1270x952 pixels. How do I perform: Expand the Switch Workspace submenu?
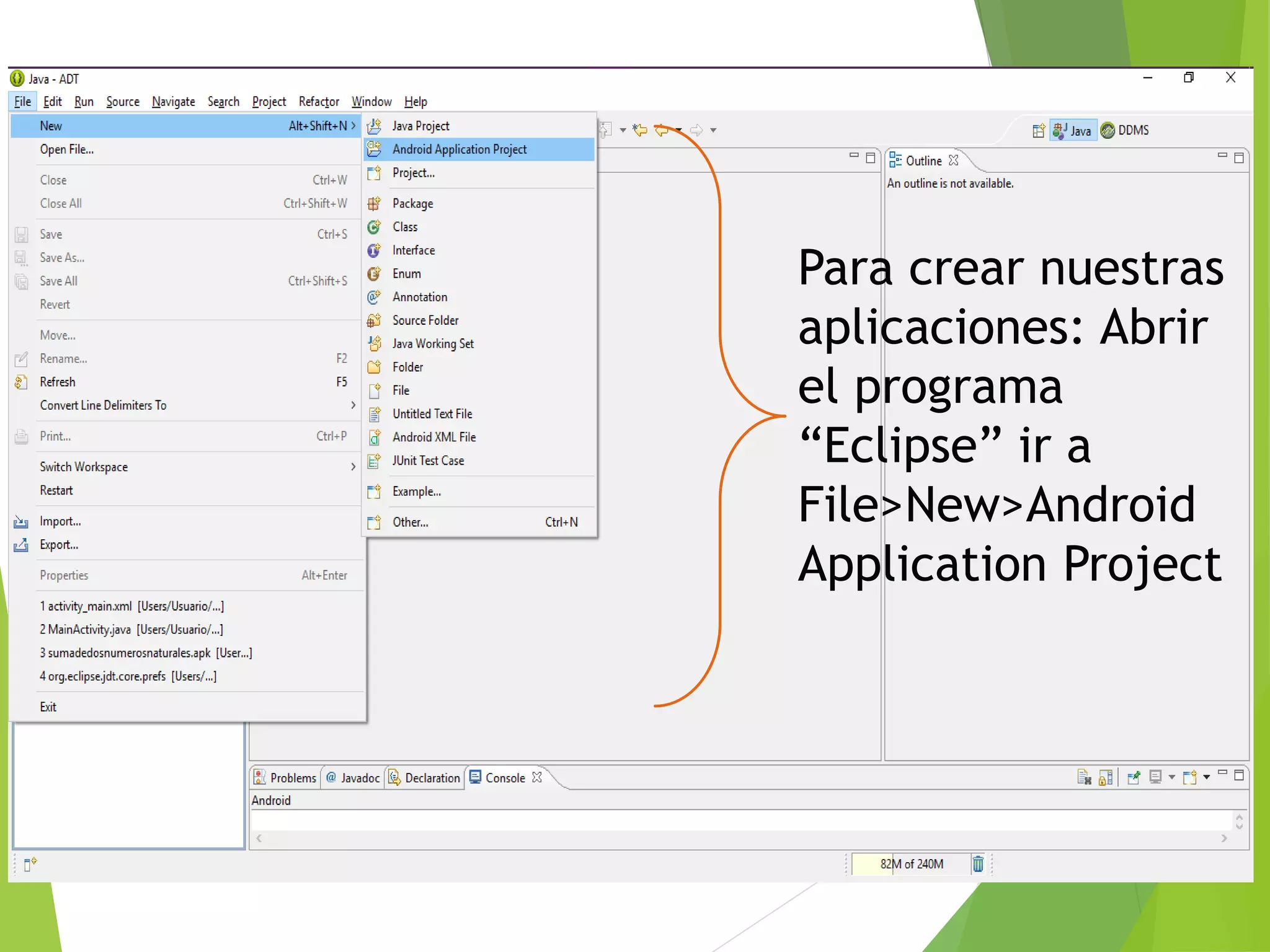point(353,467)
